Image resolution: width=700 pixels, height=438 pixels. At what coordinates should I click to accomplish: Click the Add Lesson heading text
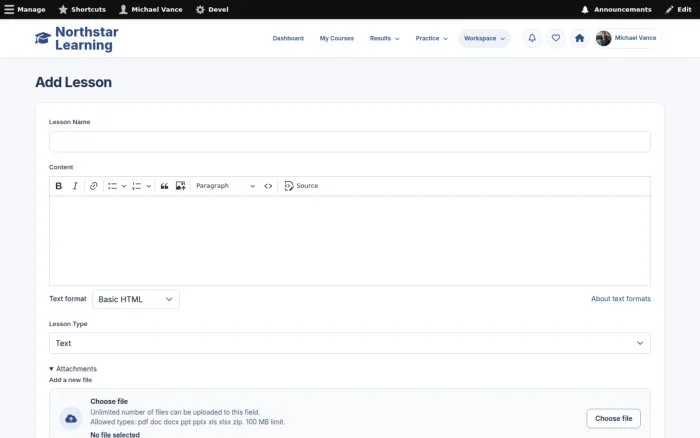tap(74, 82)
